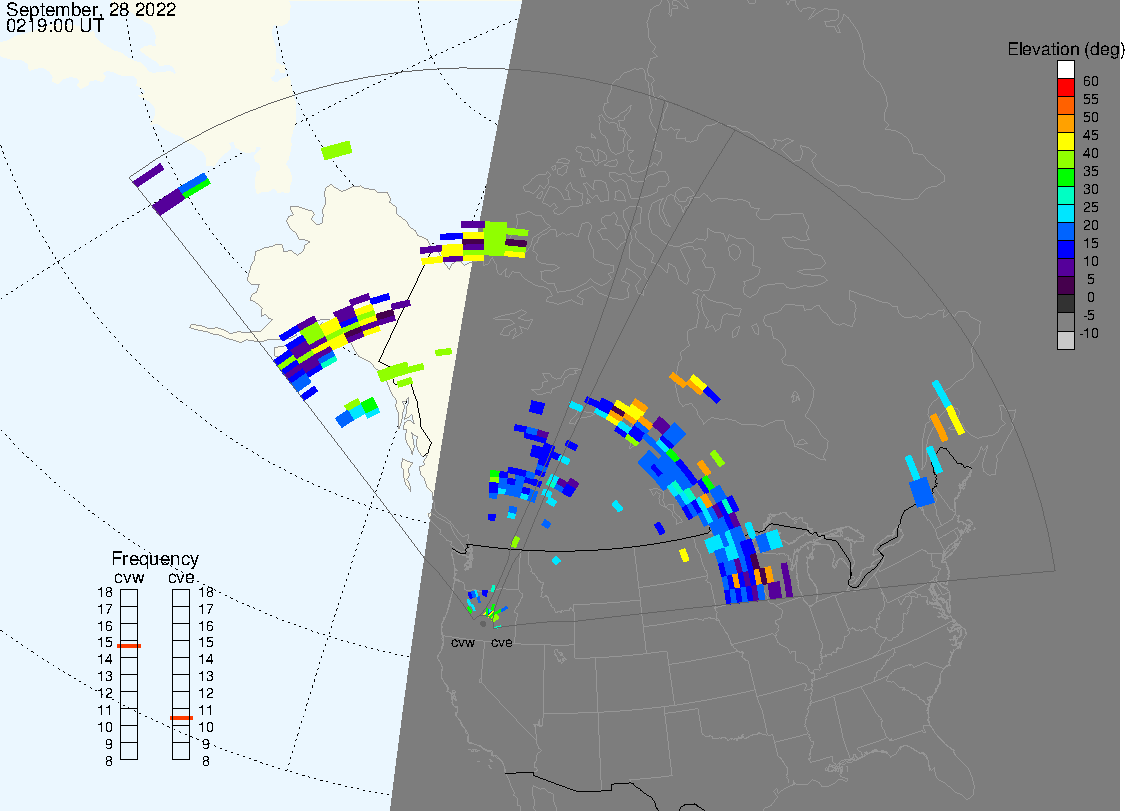1125x811 pixels.
Task: Click the gray radar station dot near cvw
Action: tap(483, 624)
